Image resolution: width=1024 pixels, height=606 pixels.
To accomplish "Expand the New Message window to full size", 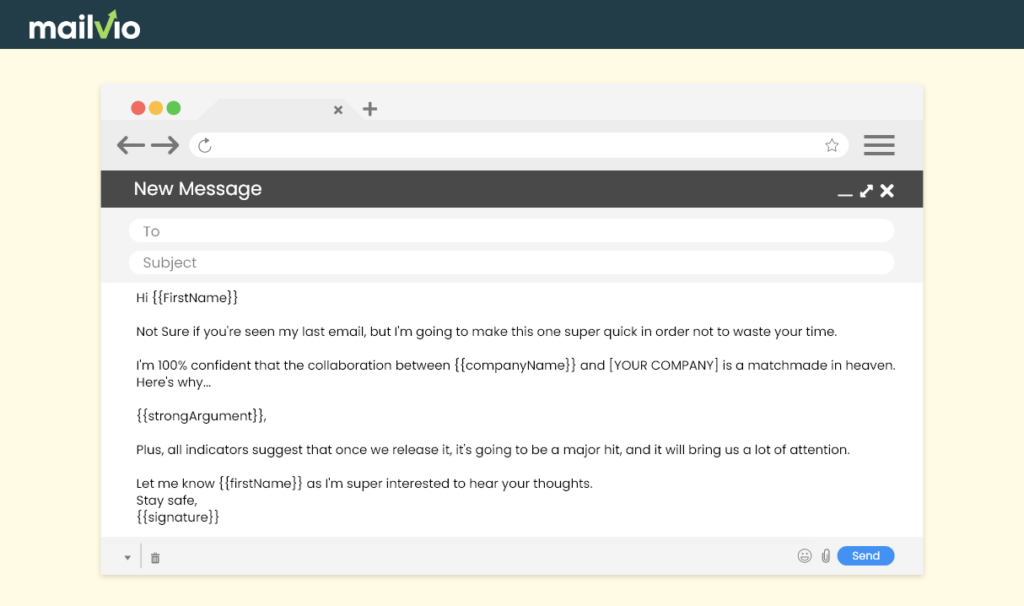I will [866, 191].
